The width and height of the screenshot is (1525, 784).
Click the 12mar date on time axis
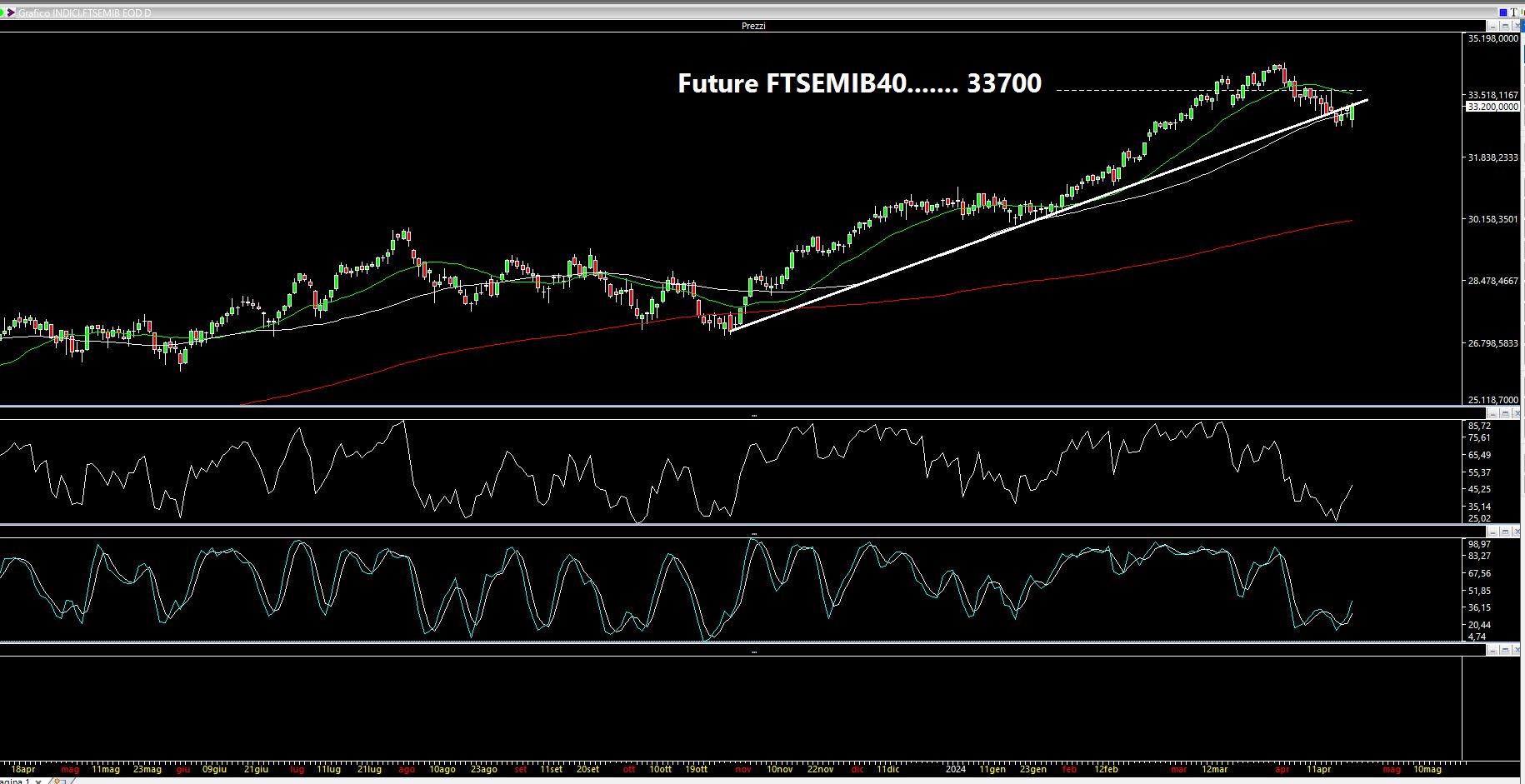click(x=1214, y=770)
